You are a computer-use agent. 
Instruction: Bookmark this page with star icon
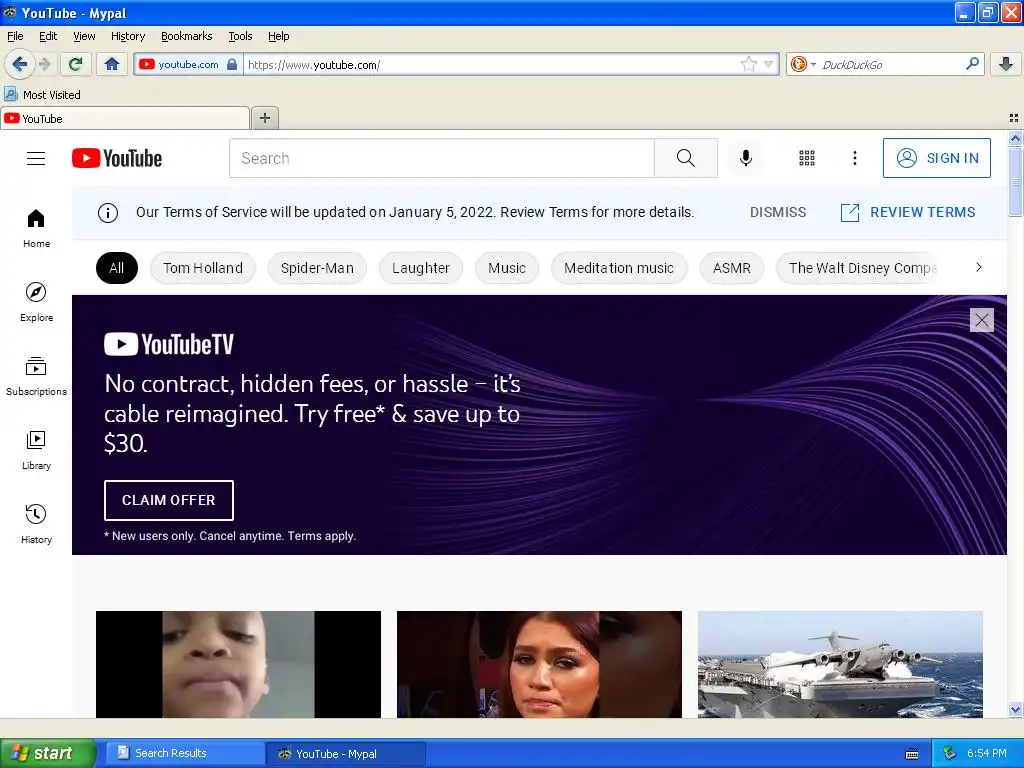point(749,64)
